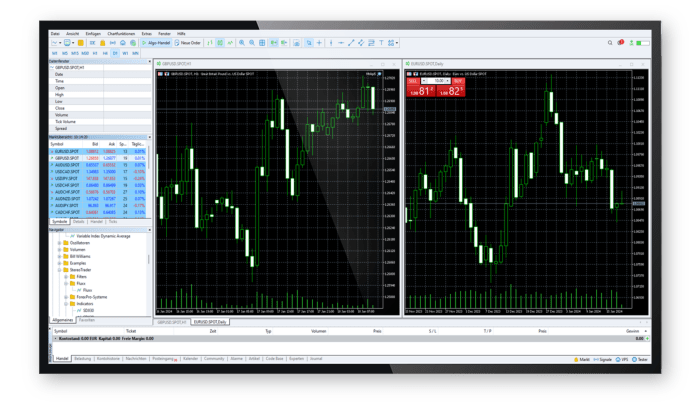Click the auto-scroll chart icon
This screenshot has height=413, width=700.
pos(273,43)
